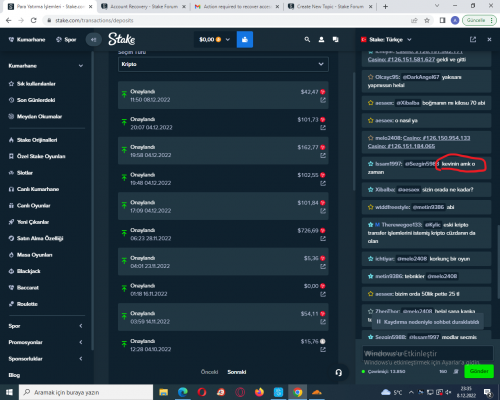Open Masa Oyunları in sidebar
This screenshot has width=500, height=400.
30,255
